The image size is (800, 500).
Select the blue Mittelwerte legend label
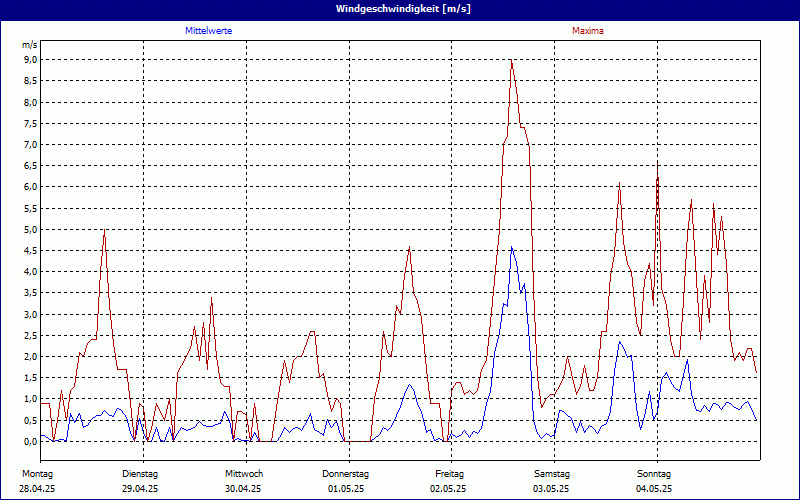(x=209, y=31)
